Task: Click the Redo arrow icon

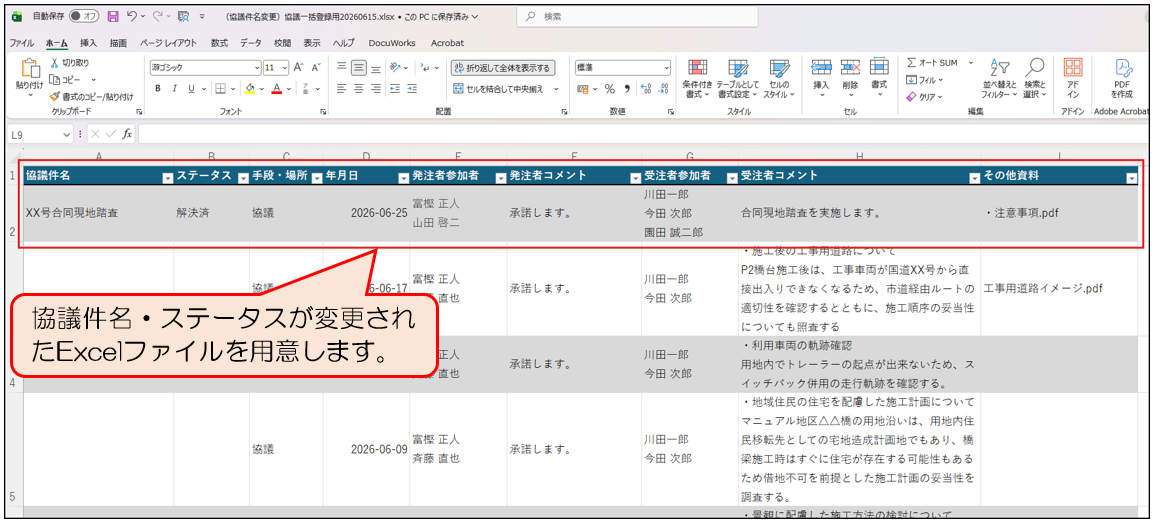Action: (155, 16)
